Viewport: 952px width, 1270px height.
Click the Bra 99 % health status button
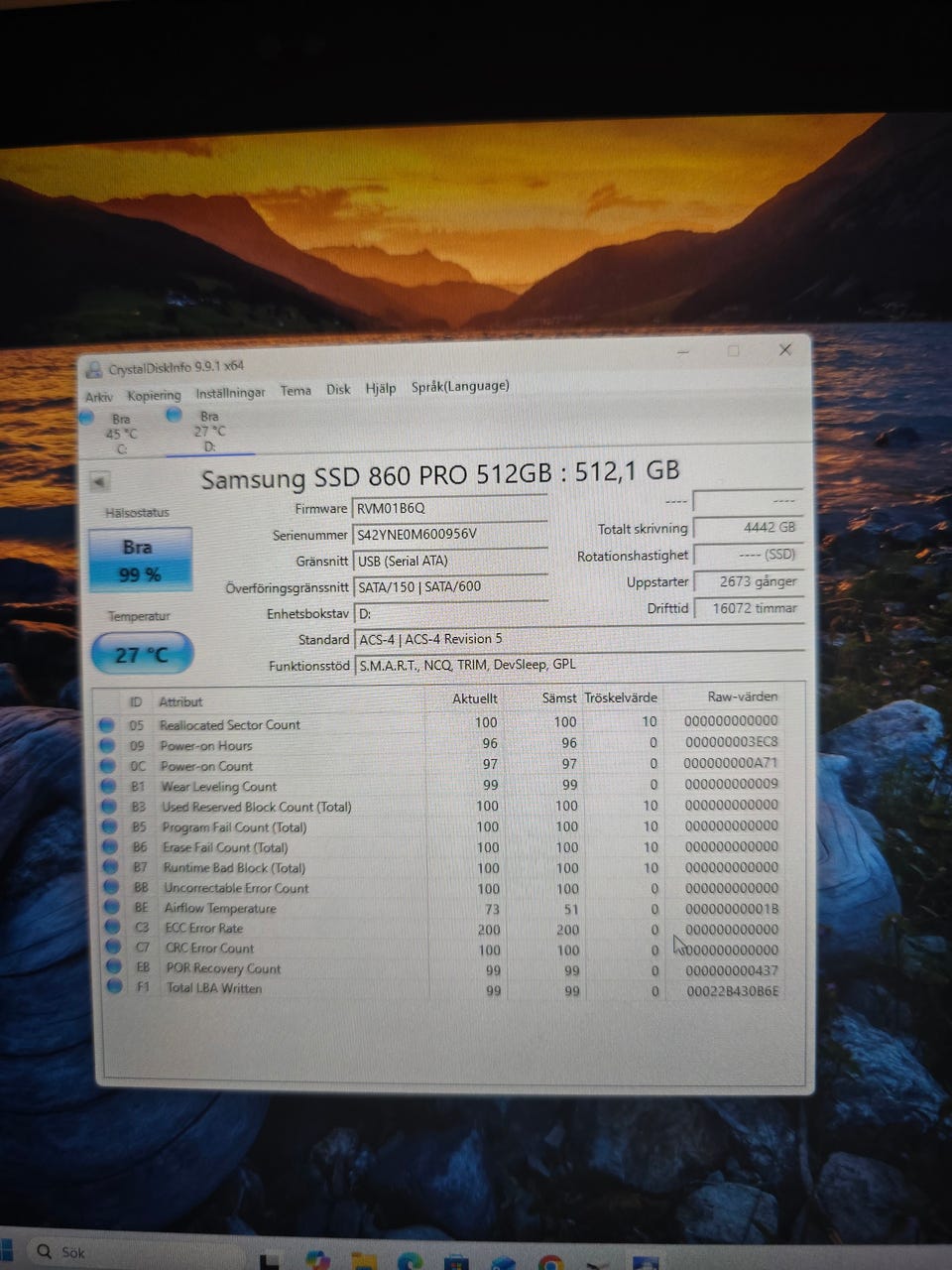140,561
